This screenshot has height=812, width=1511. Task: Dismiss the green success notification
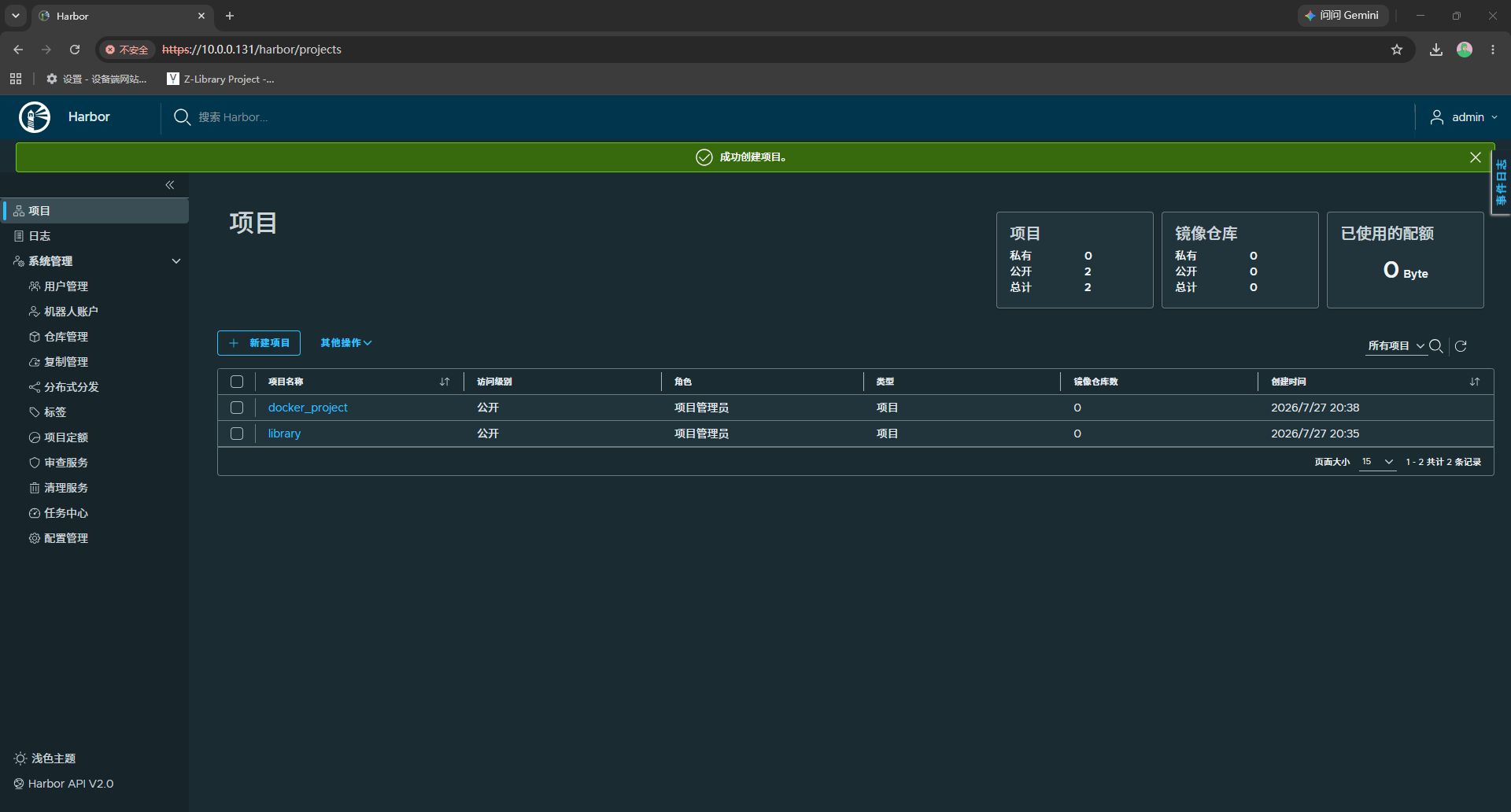pos(1476,157)
